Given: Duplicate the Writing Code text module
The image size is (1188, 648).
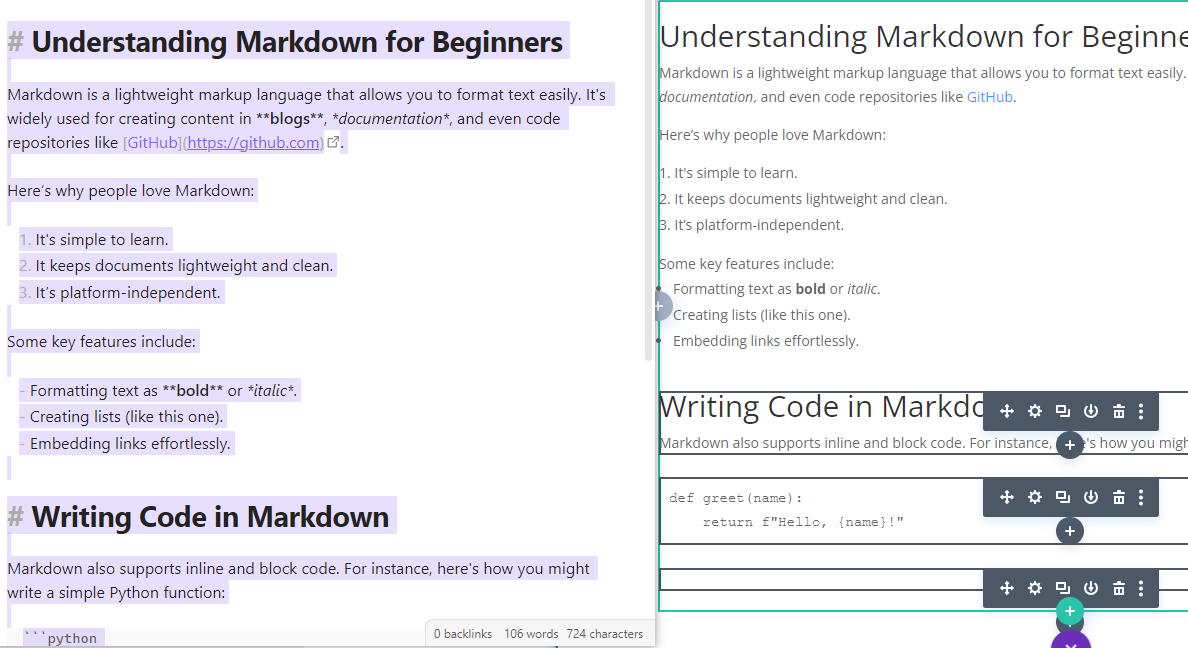Looking at the screenshot, I should [x=1063, y=412].
